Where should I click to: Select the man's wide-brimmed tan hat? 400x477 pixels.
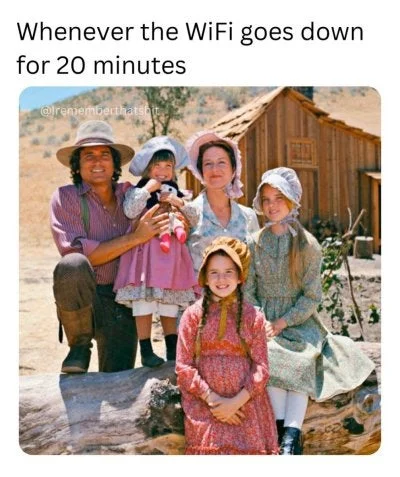pos(95,142)
